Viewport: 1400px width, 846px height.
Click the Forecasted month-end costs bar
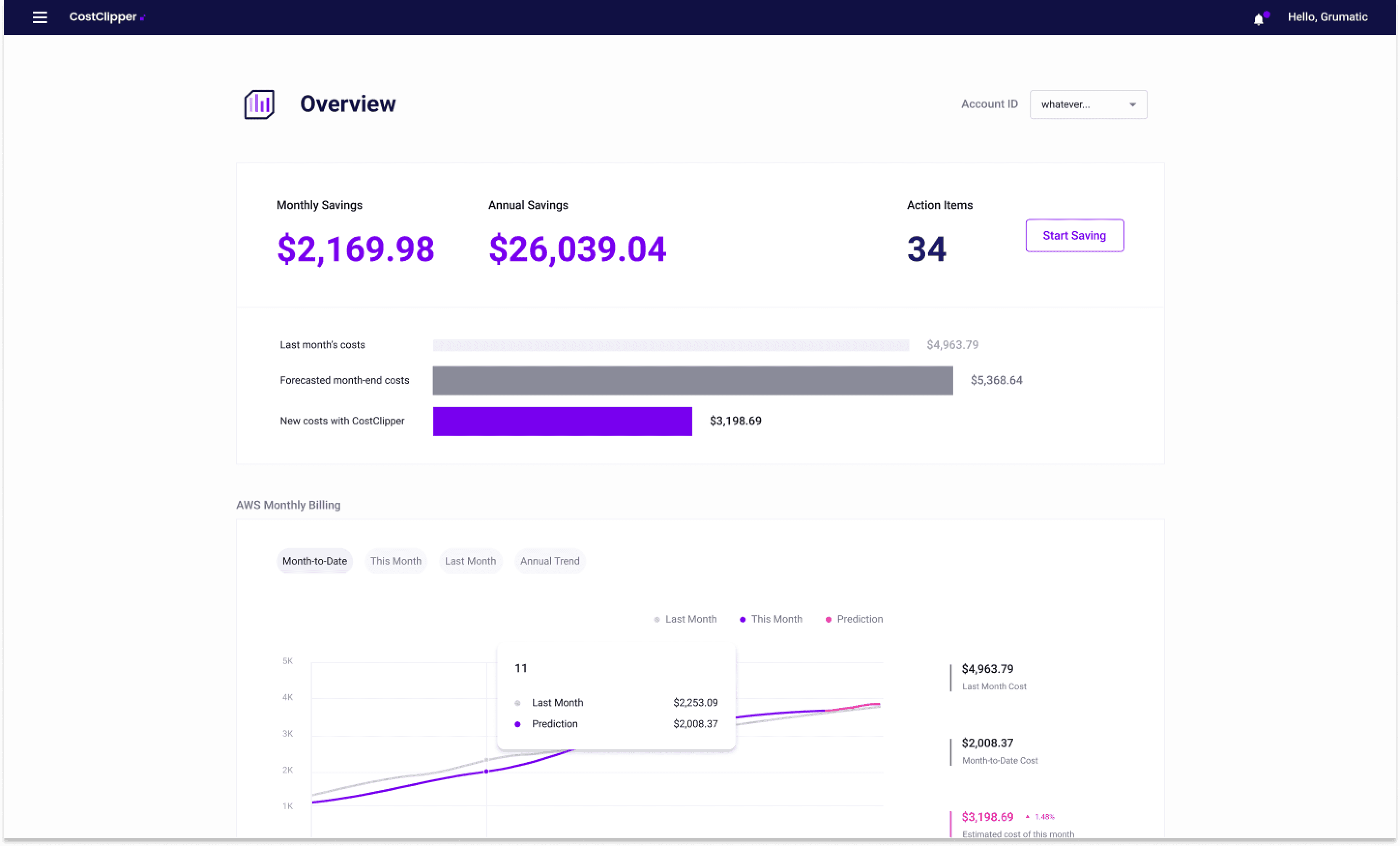click(x=693, y=380)
